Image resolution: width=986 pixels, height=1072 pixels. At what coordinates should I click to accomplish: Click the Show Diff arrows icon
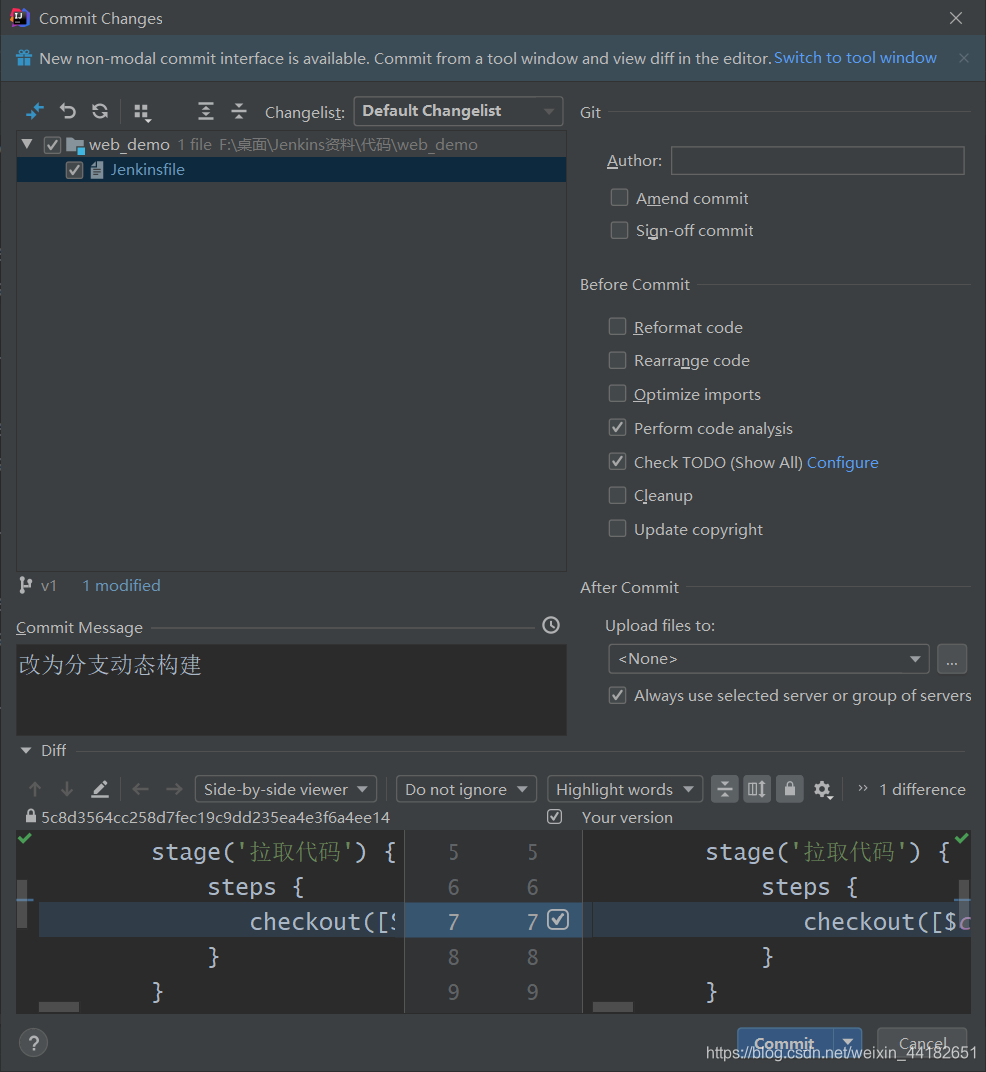(35, 111)
